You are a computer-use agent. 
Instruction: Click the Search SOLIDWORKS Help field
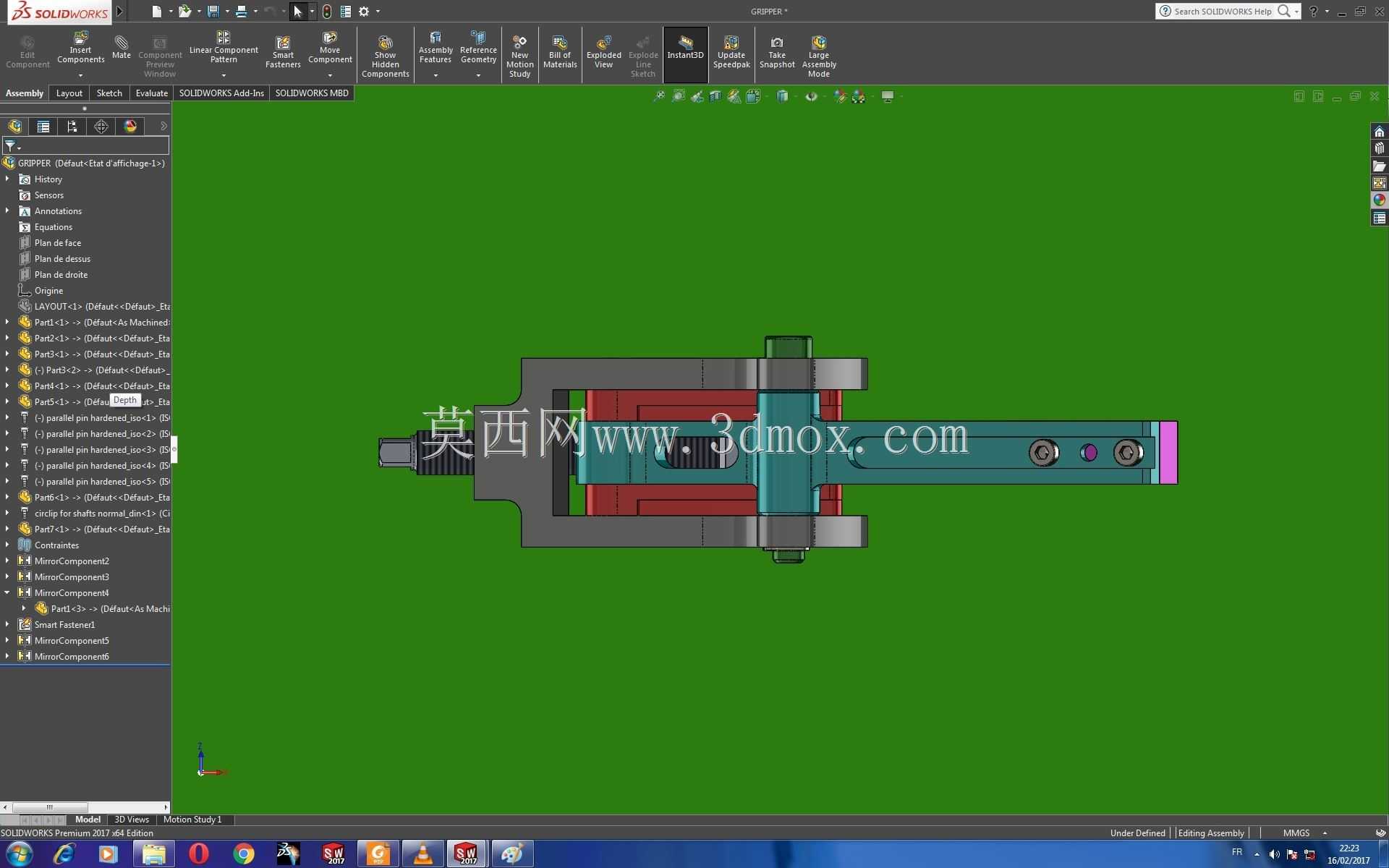(1223, 11)
